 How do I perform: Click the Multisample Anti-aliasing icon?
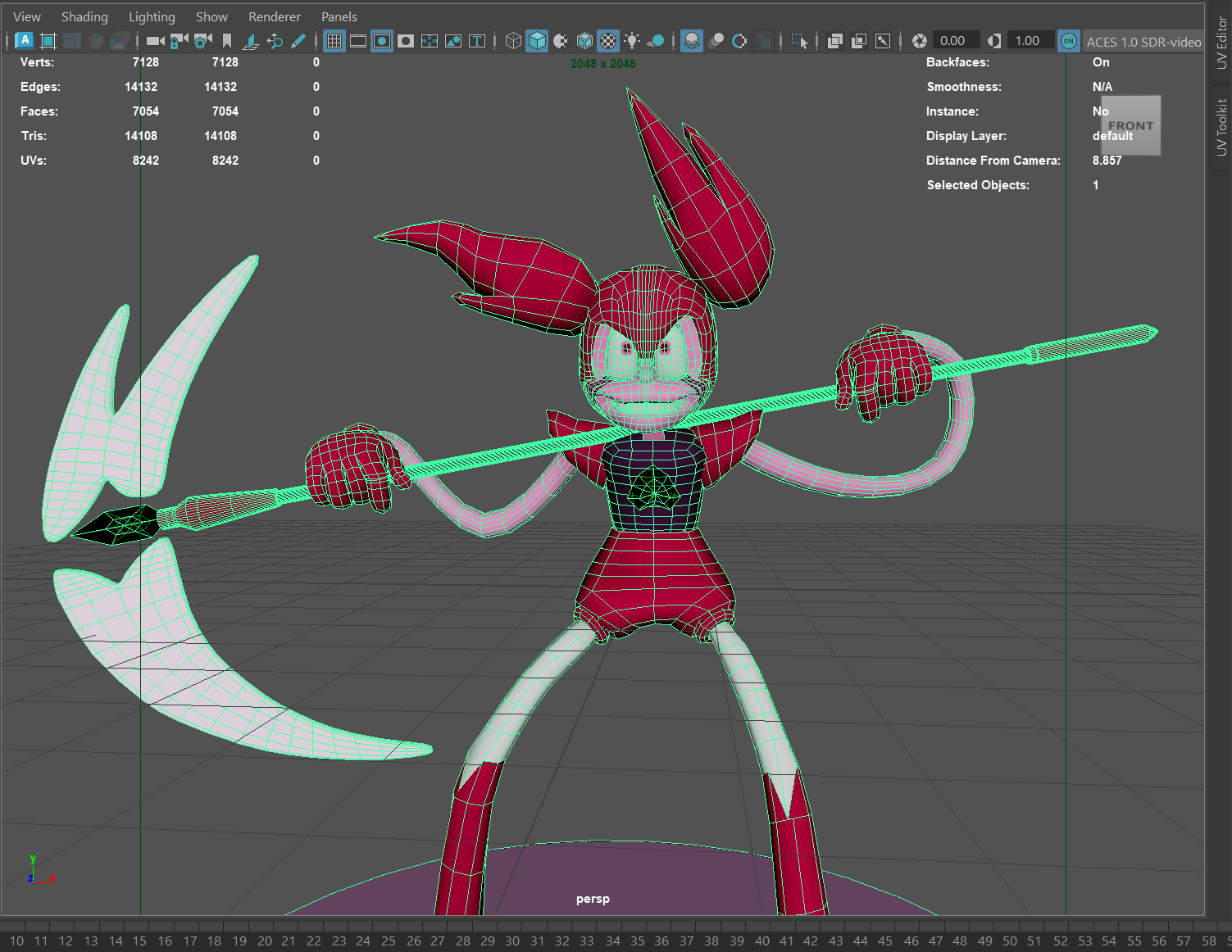(x=739, y=41)
